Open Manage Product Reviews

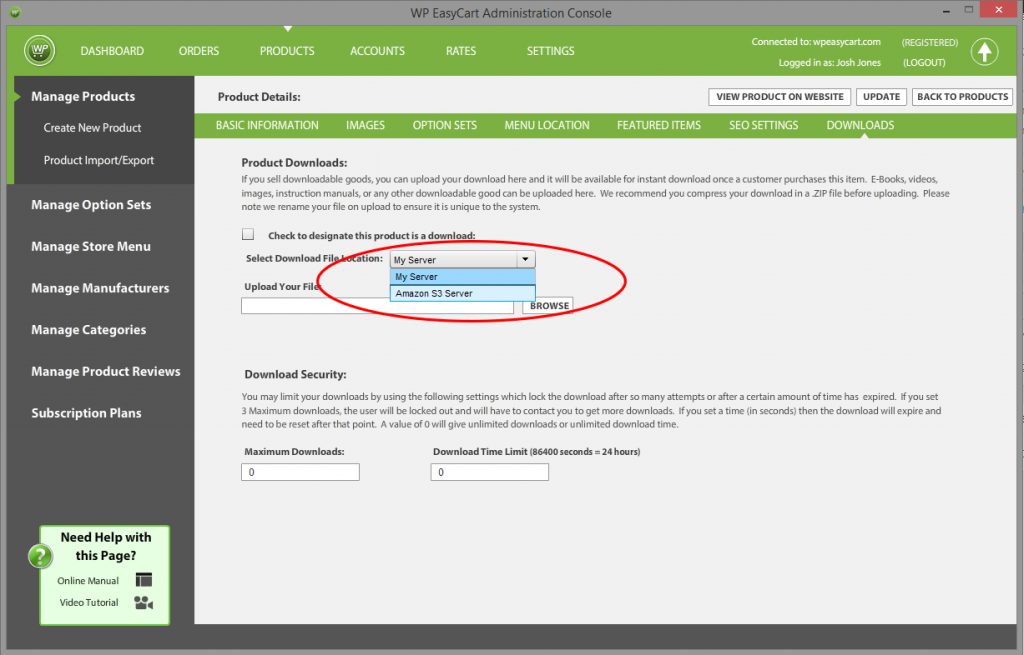click(106, 372)
